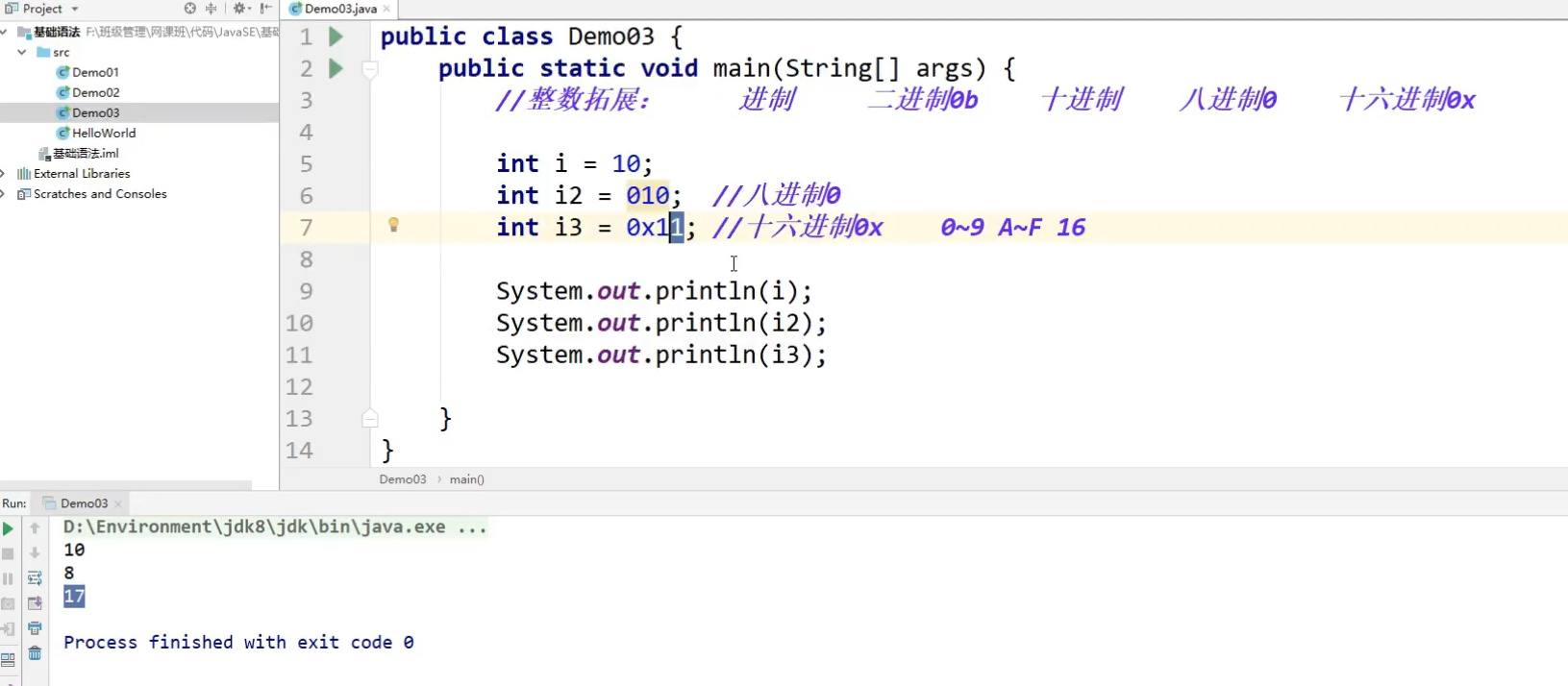Click println(i2) on line 10
The width and height of the screenshot is (1568, 686).
(x=734, y=323)
